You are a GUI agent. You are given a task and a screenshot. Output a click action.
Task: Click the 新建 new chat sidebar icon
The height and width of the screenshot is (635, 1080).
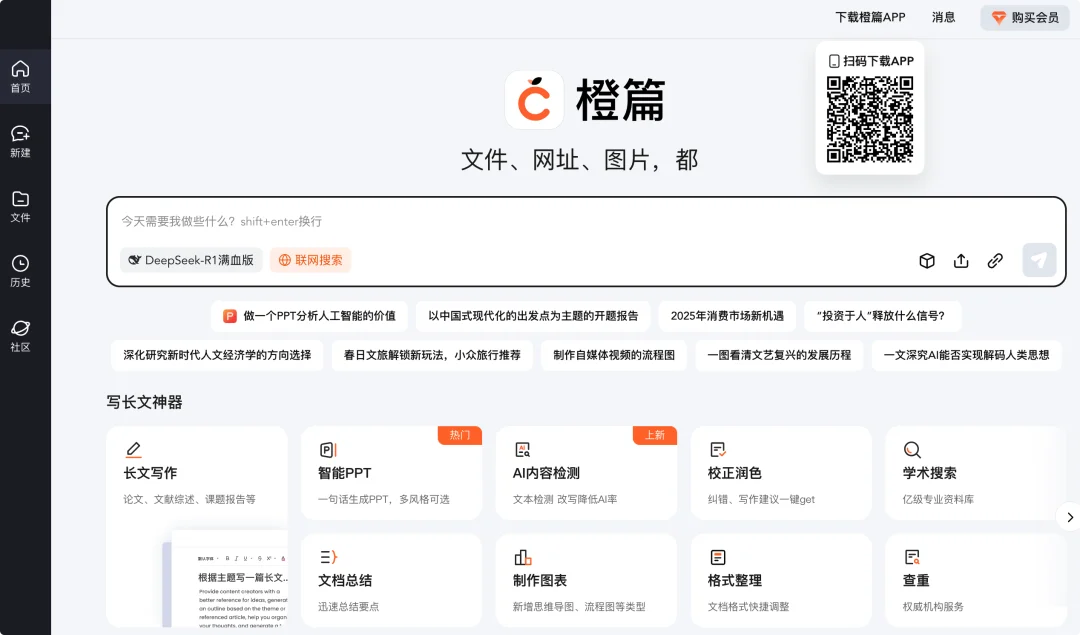[x=21, y=134]
